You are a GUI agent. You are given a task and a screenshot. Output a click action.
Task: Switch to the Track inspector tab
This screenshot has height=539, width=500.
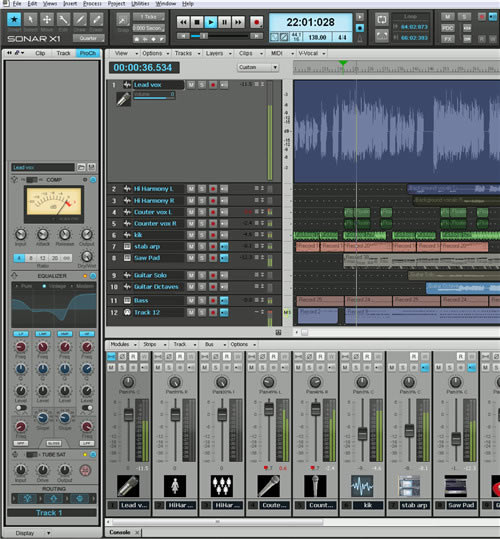(x=63, y=53)
